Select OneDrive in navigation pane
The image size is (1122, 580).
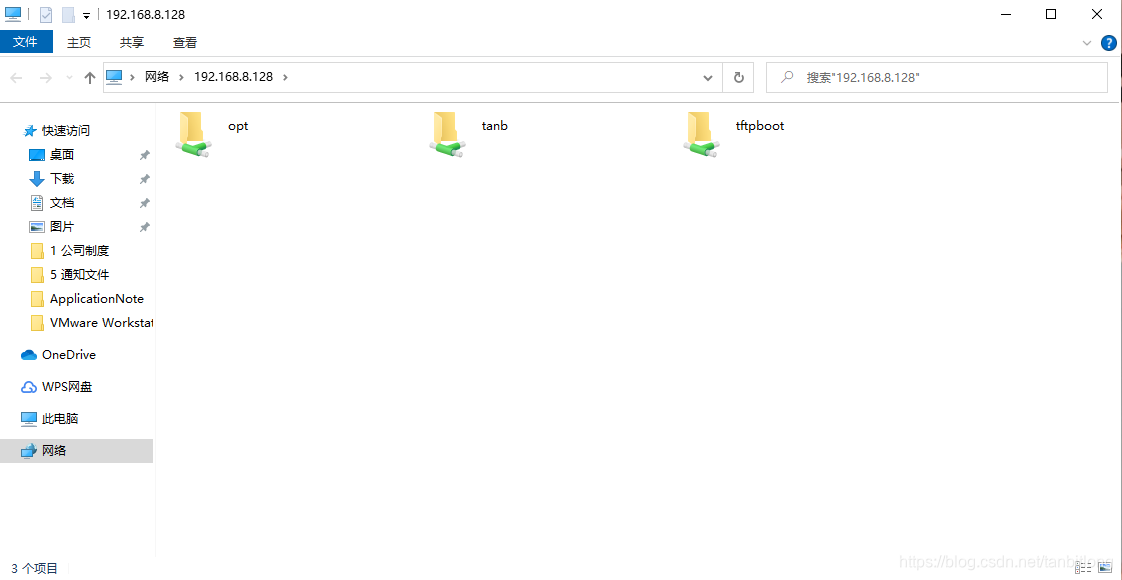coord(69,355)
